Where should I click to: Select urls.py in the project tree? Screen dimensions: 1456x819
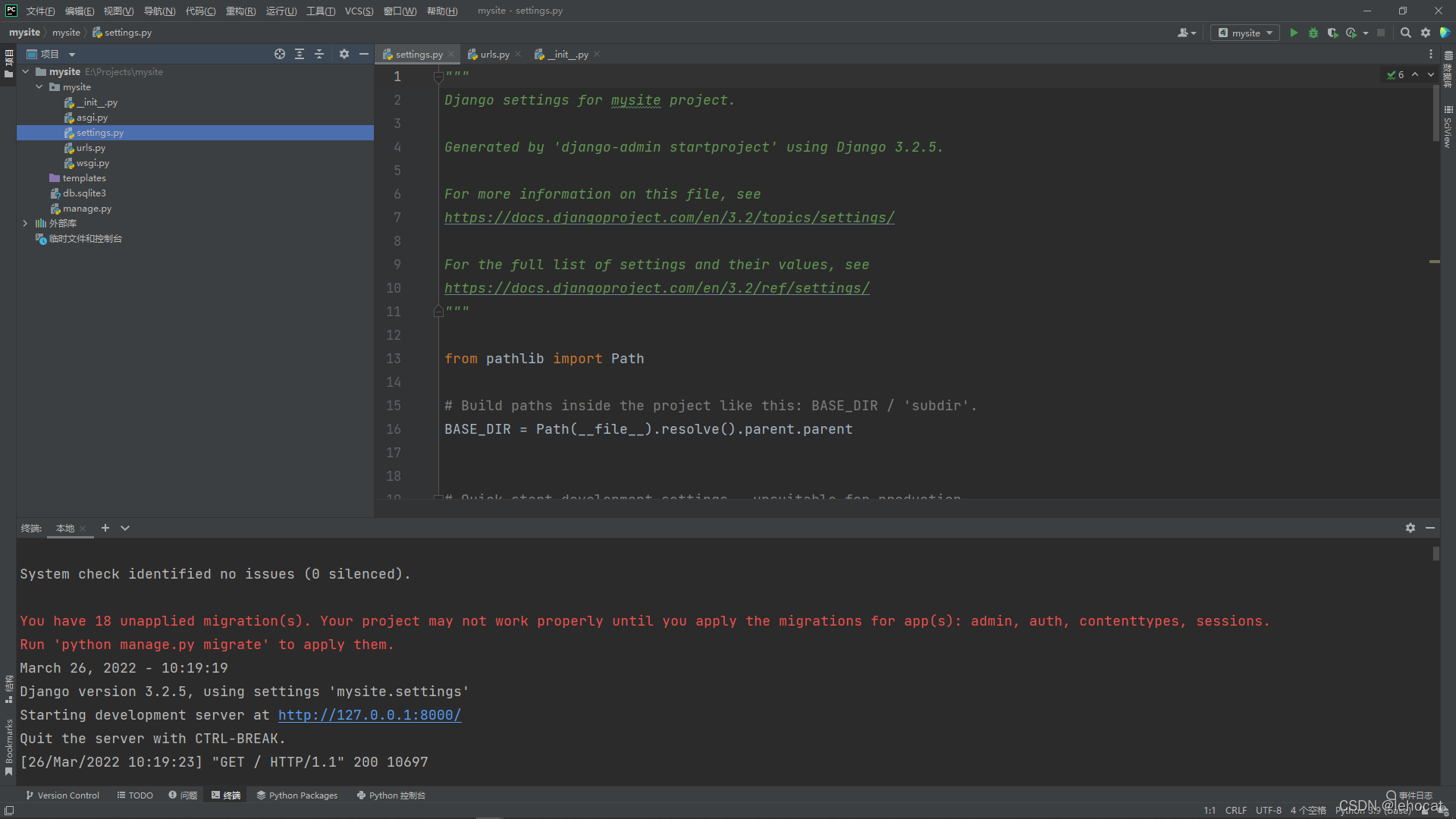(x=90, y=148)
